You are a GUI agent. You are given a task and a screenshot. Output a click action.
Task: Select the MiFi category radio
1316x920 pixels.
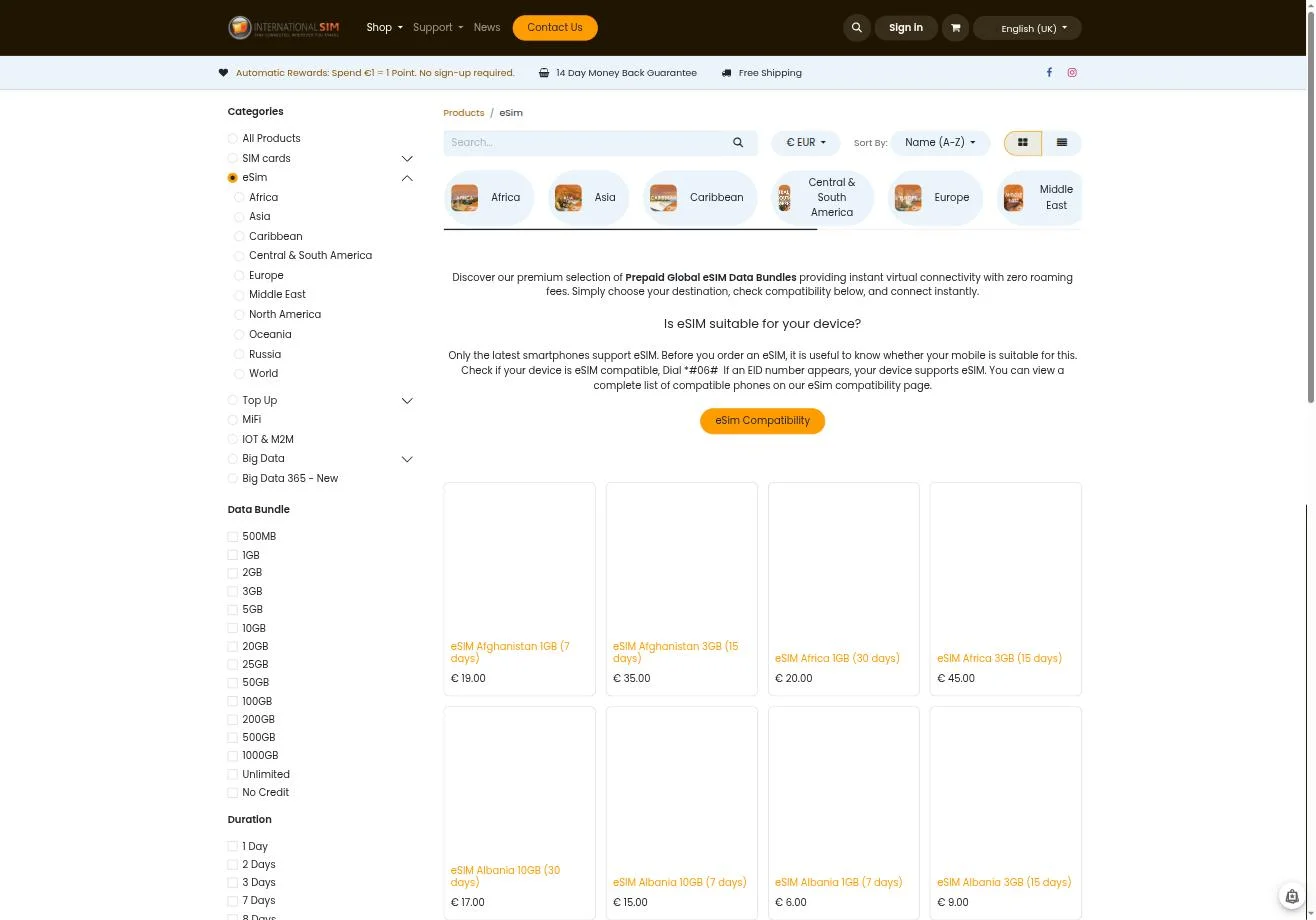(233, 420)
